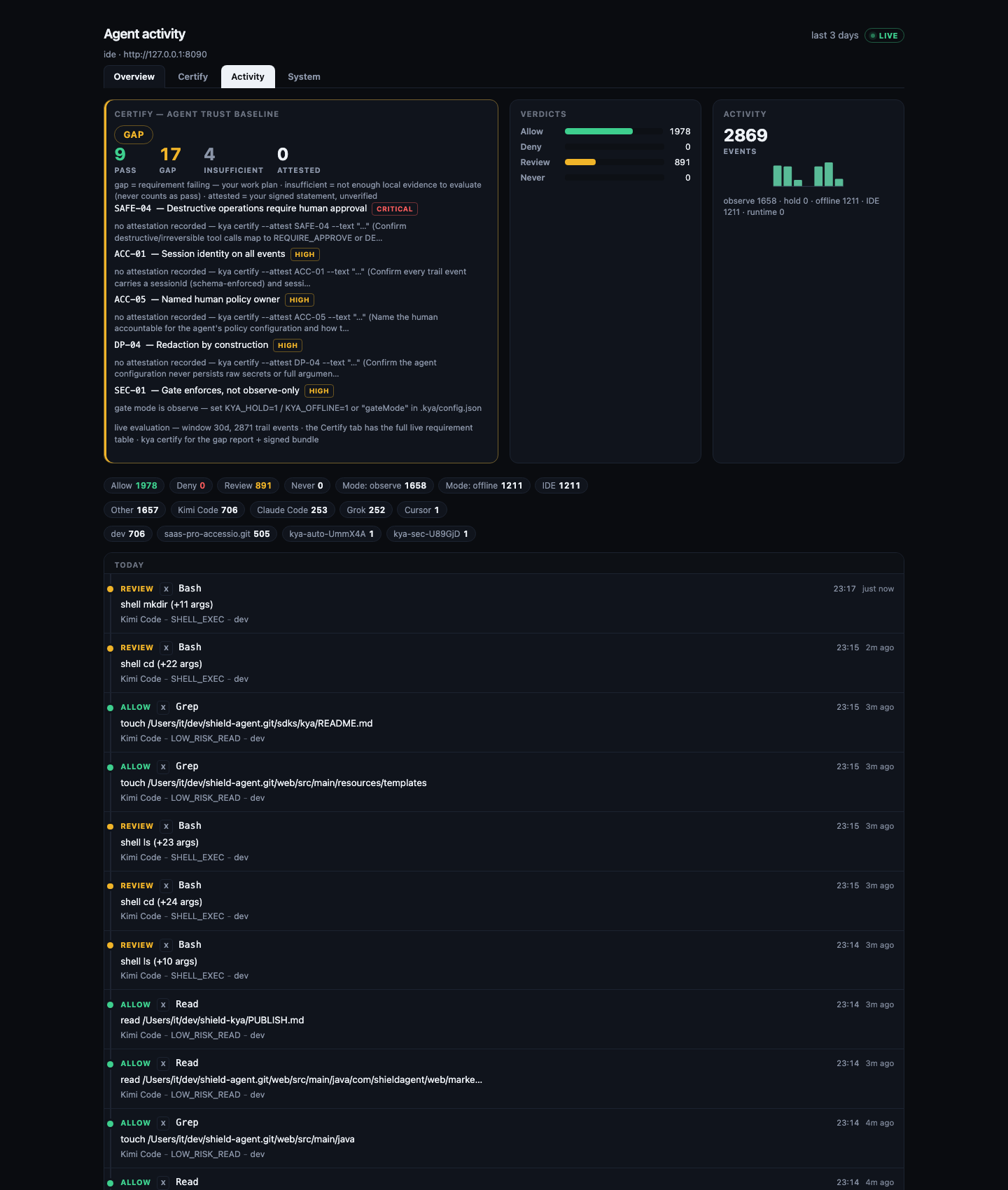Filter by the Allow 1978 chip
1008x1190 pixels.
(x=134, y=486)
